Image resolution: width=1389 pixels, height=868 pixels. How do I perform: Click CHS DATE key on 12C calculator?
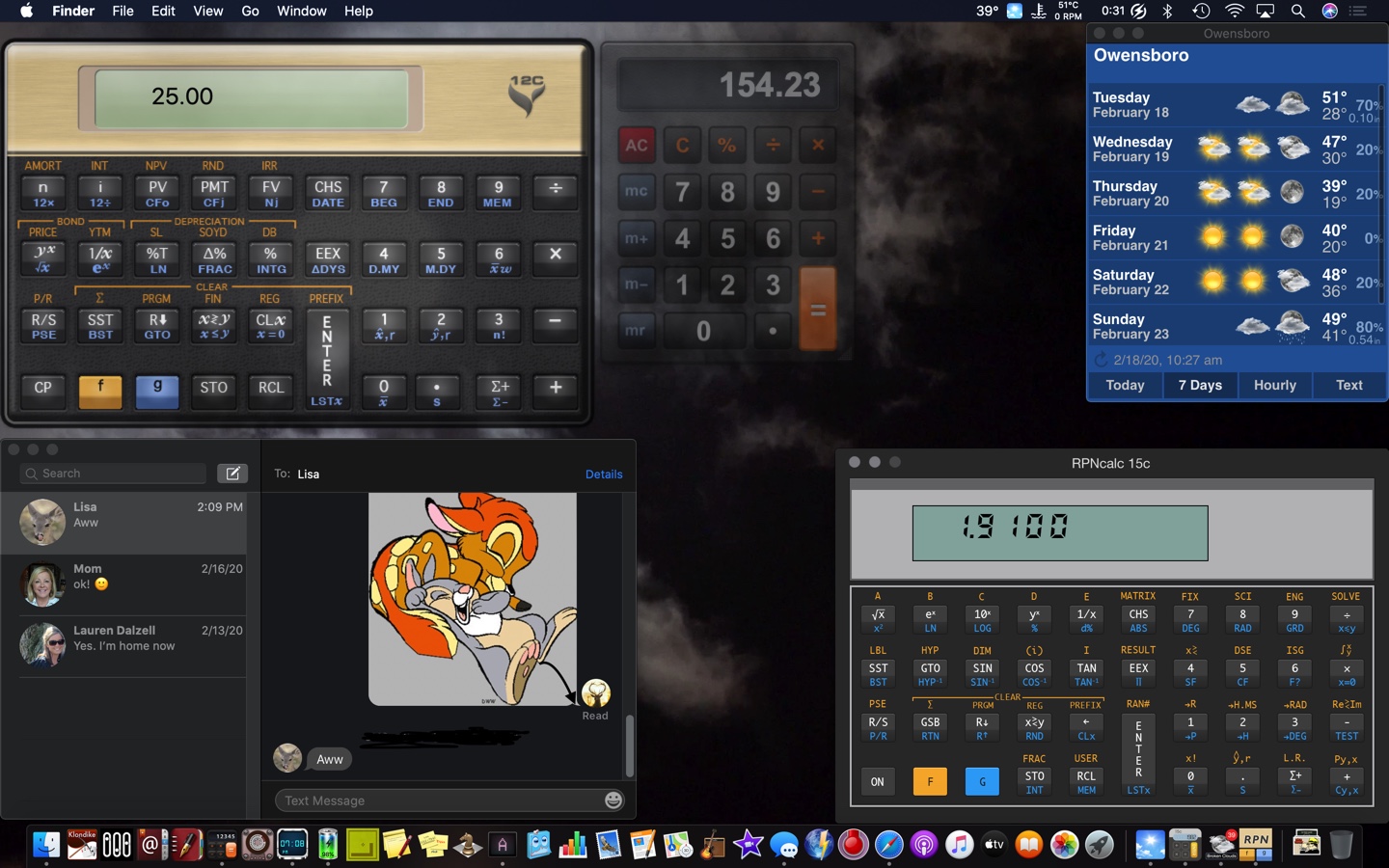pyautogui.click(x=328, y=193)
